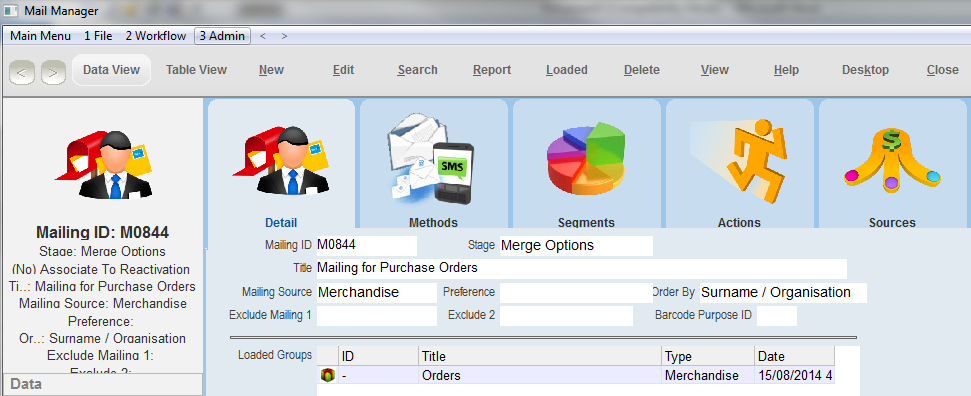Click the Edit toolbar button
971x396 pixels.
pos(343,70)
